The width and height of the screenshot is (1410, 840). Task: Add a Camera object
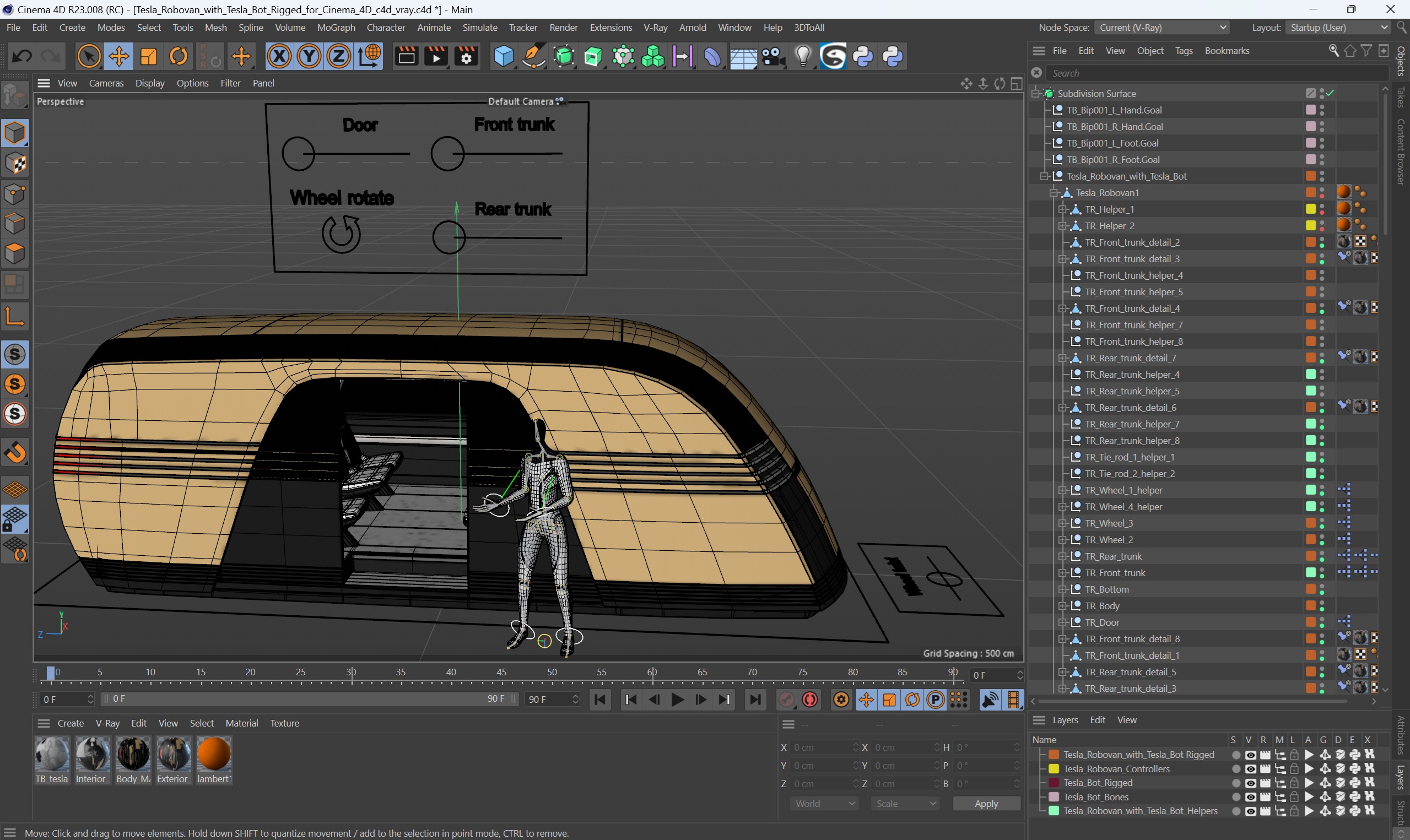pos(773,56)
